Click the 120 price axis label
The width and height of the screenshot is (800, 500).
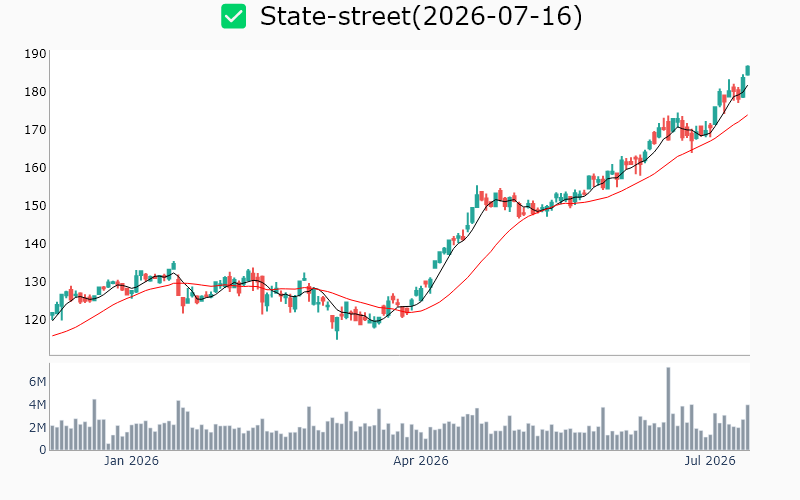pos(35,319)
